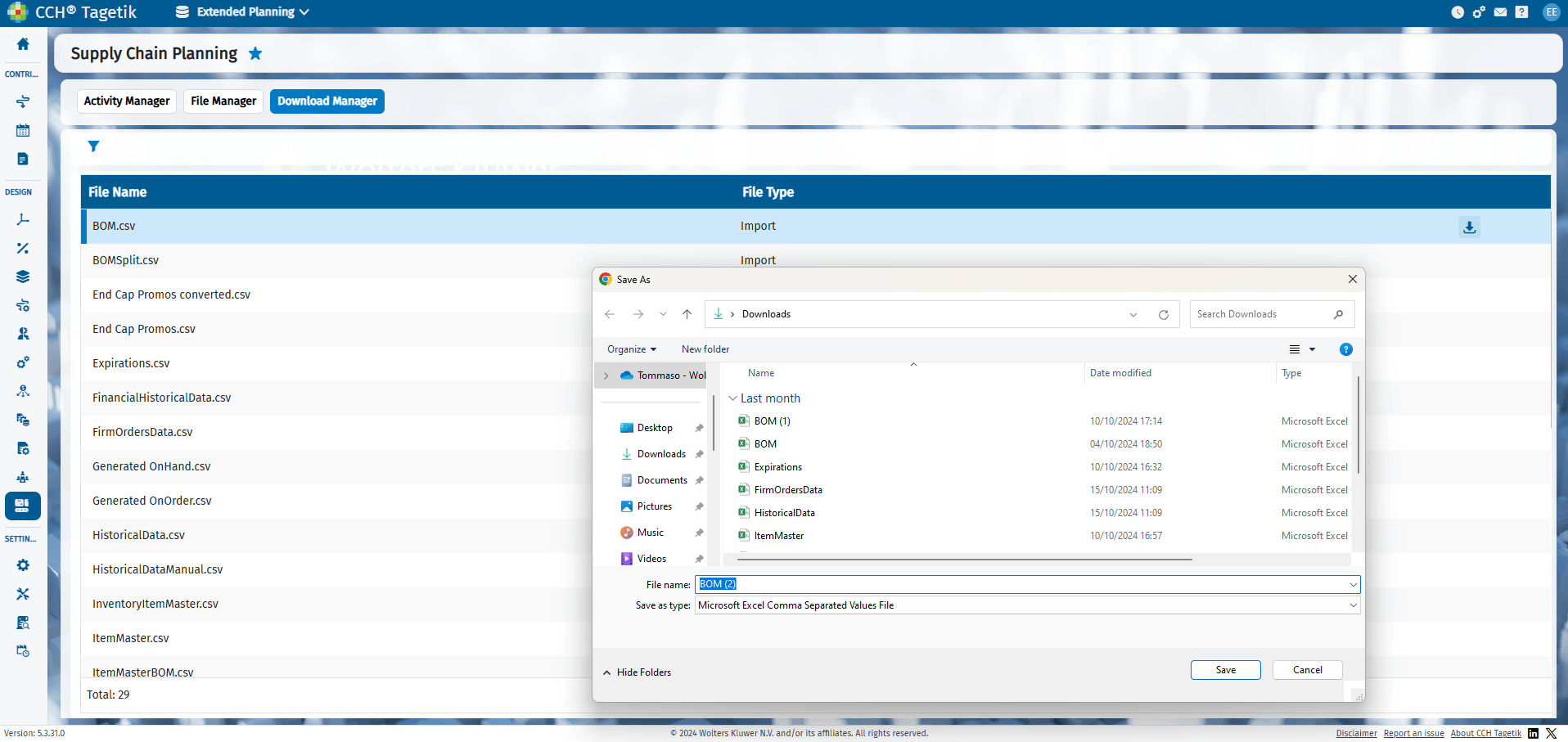Open the calendar icon in sidebar

click(x=23, y=130)
